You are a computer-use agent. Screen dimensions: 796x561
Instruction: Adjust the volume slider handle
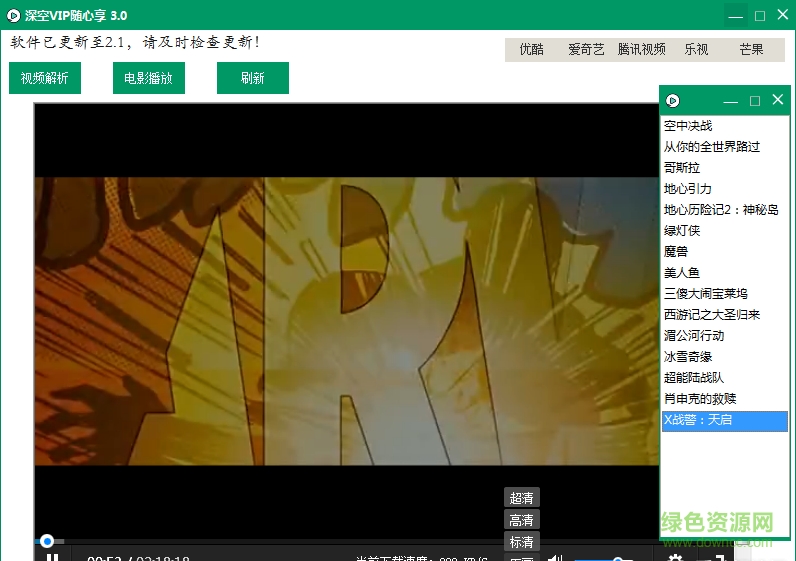[618, 558]
